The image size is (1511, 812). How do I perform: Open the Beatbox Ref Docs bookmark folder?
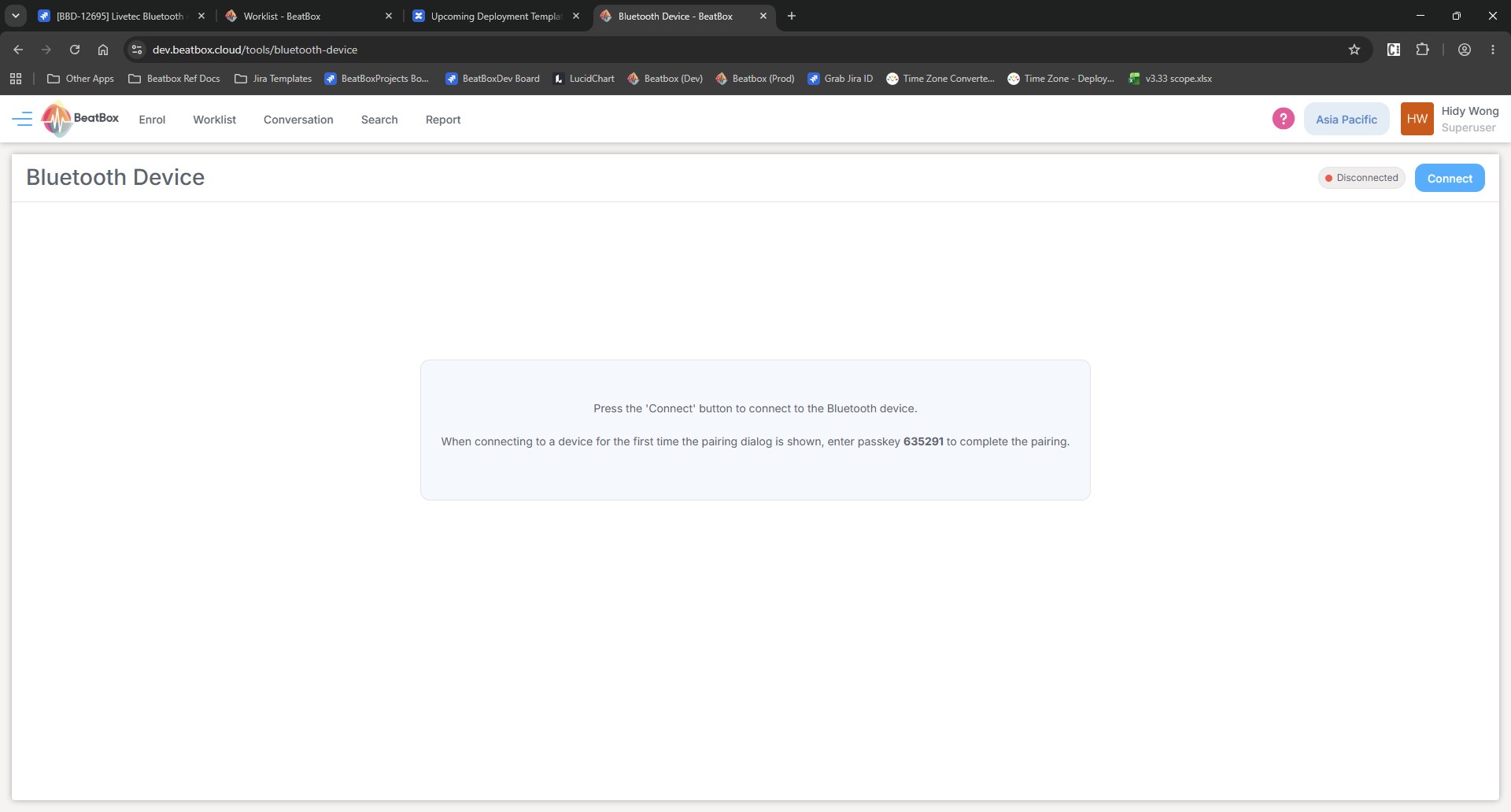click(x=174, y=79)
